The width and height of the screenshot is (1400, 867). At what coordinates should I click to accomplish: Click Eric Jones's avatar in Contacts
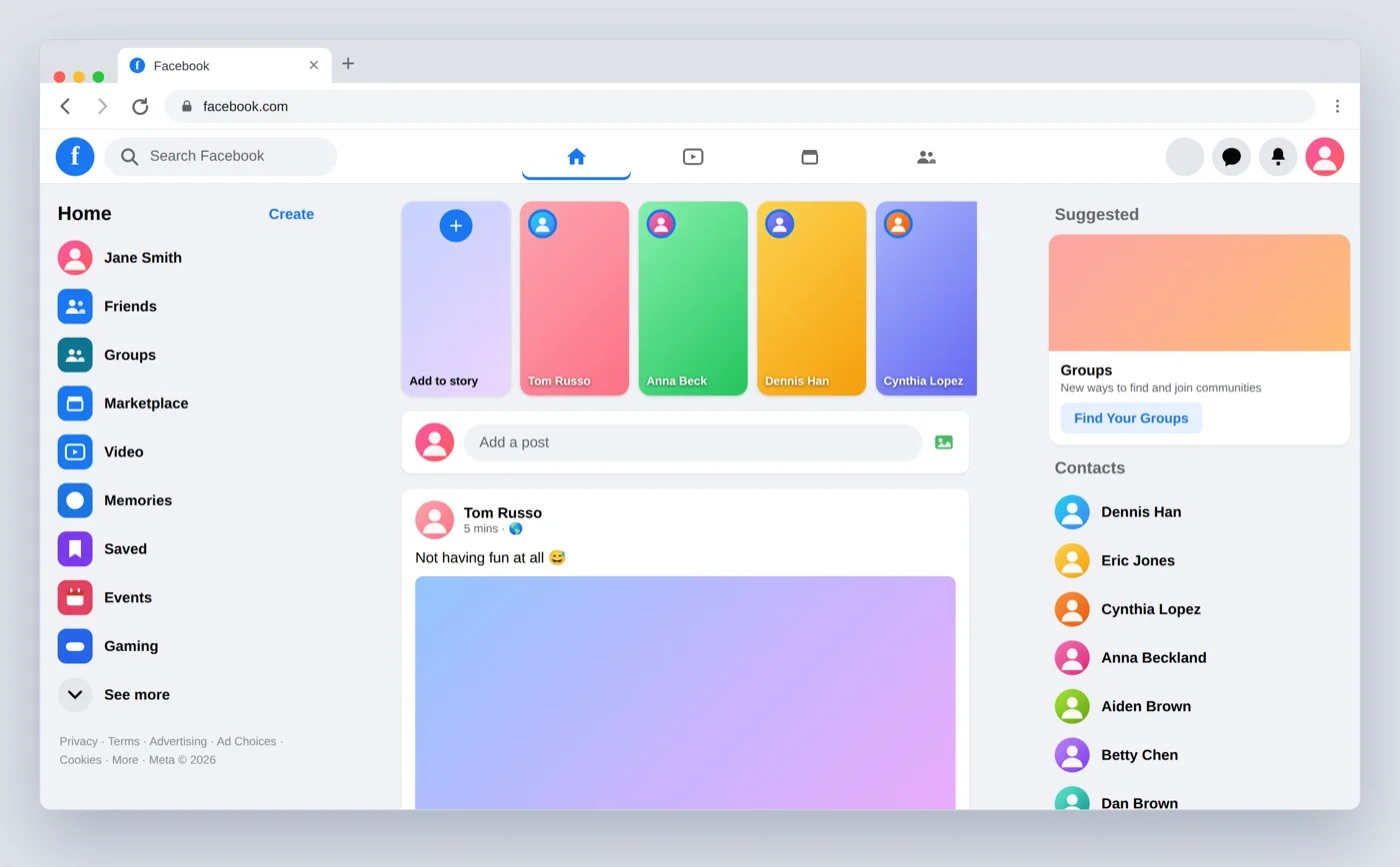(1072, 560)
